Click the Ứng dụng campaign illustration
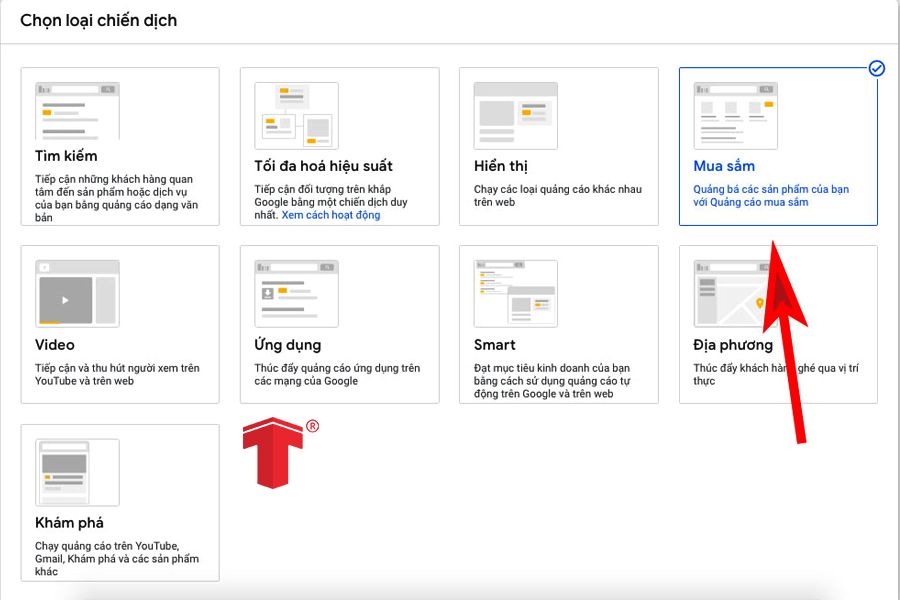 (297, 293)
